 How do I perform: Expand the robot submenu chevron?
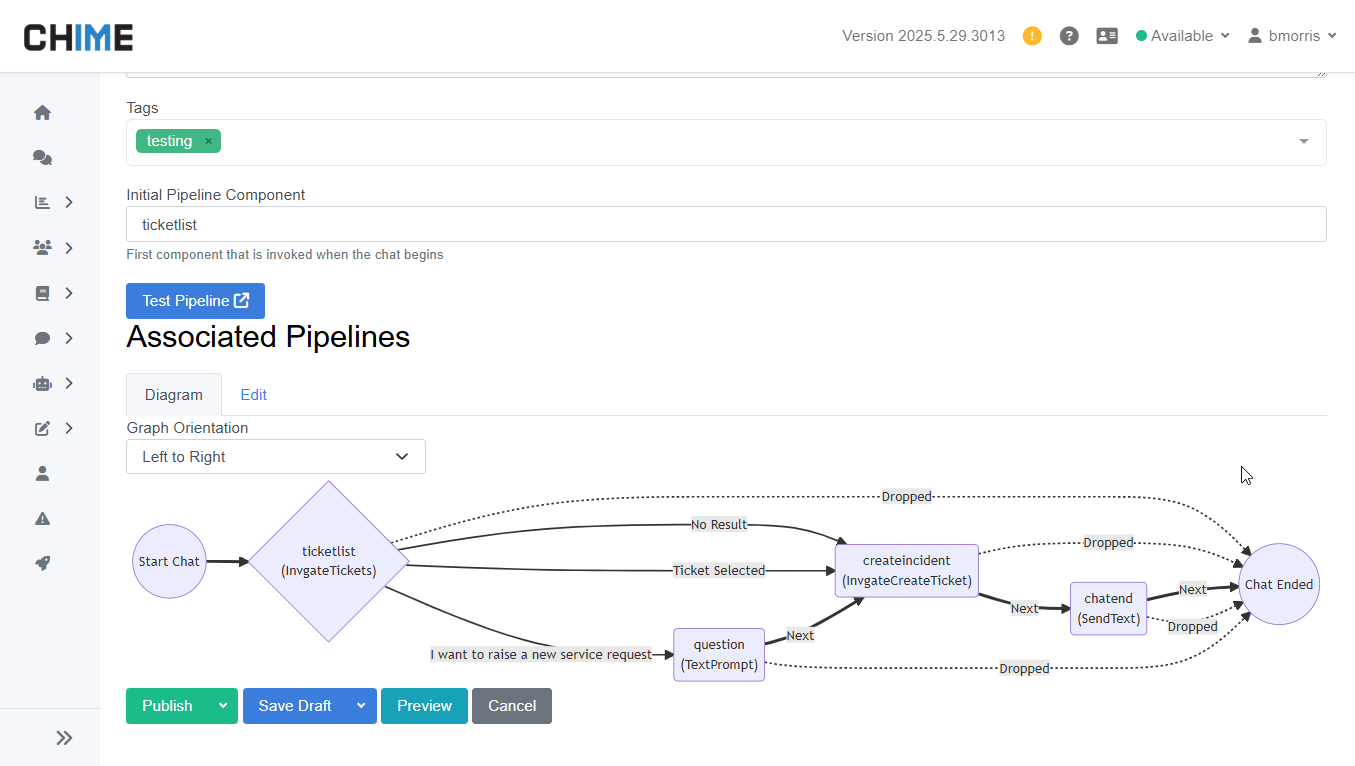[x=69, y=383]
